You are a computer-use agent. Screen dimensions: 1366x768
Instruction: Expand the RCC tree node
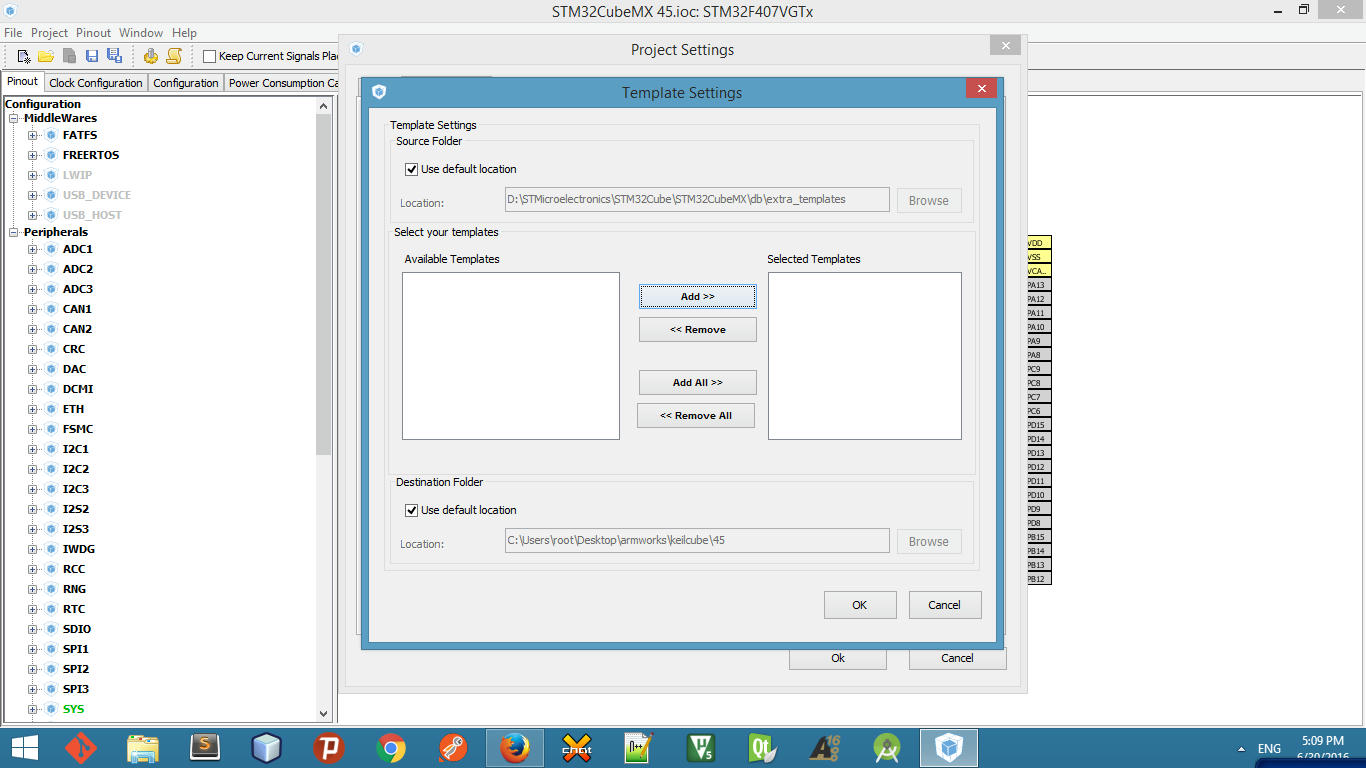tap(32, 569)
